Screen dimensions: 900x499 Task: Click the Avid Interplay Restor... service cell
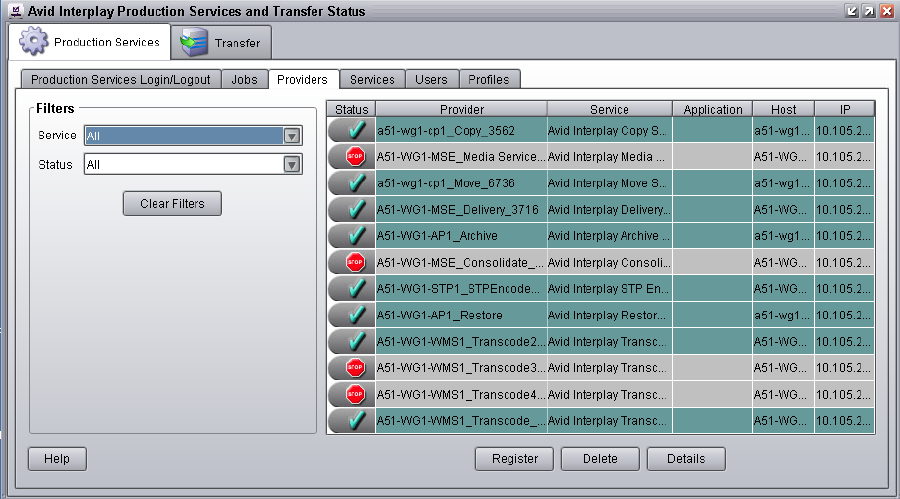[610, 315]
